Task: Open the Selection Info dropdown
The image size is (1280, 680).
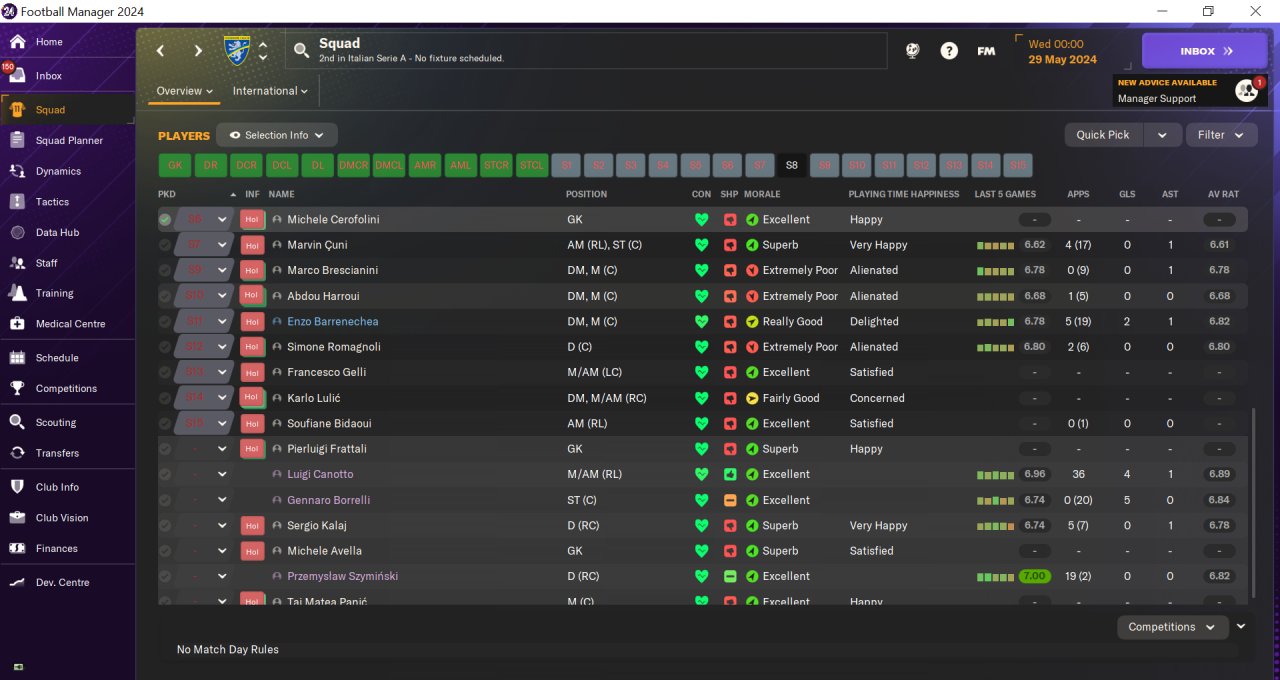Action: pyautogui.click(x=277, y=135)
